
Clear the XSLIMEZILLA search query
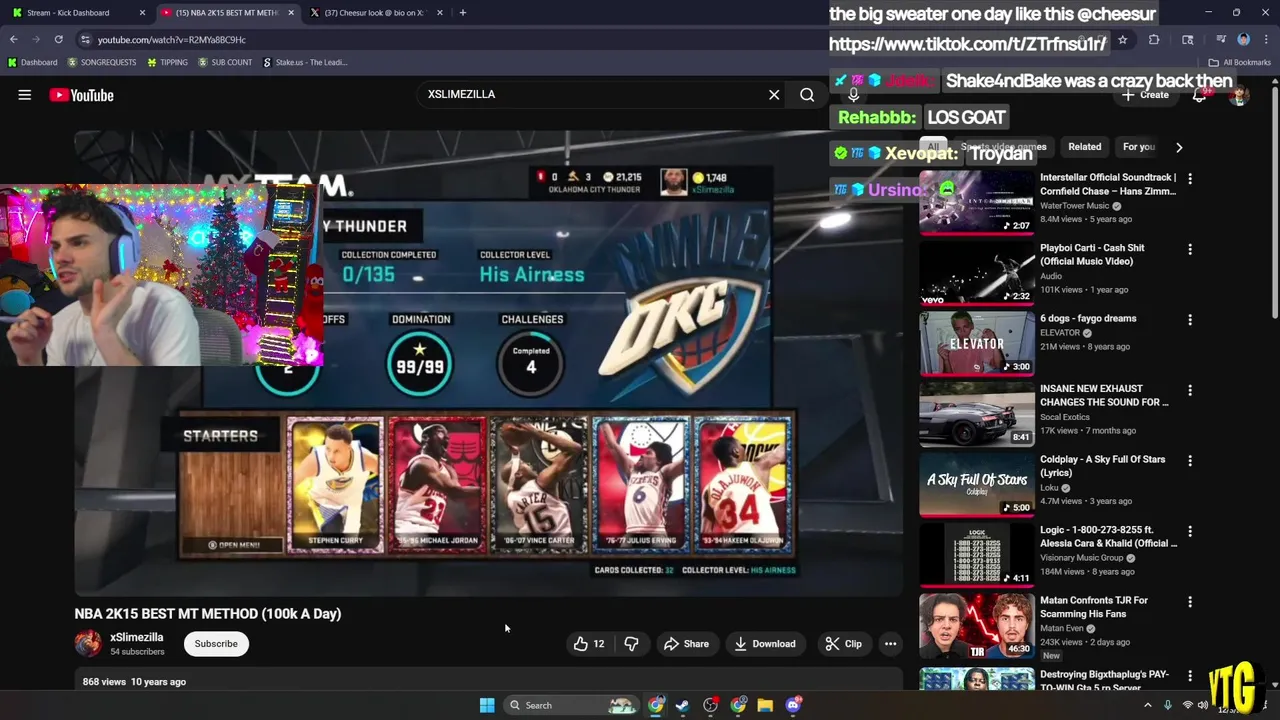[774, 94]
